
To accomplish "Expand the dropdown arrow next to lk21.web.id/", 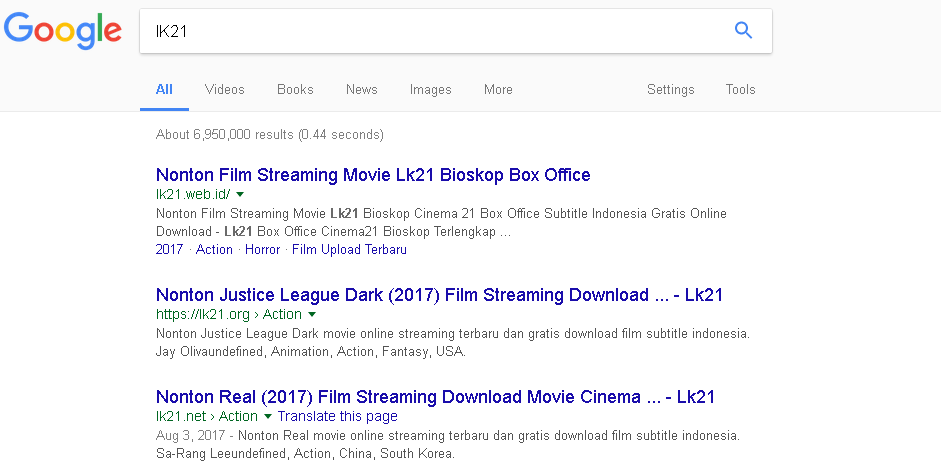I will coord(240,194).
